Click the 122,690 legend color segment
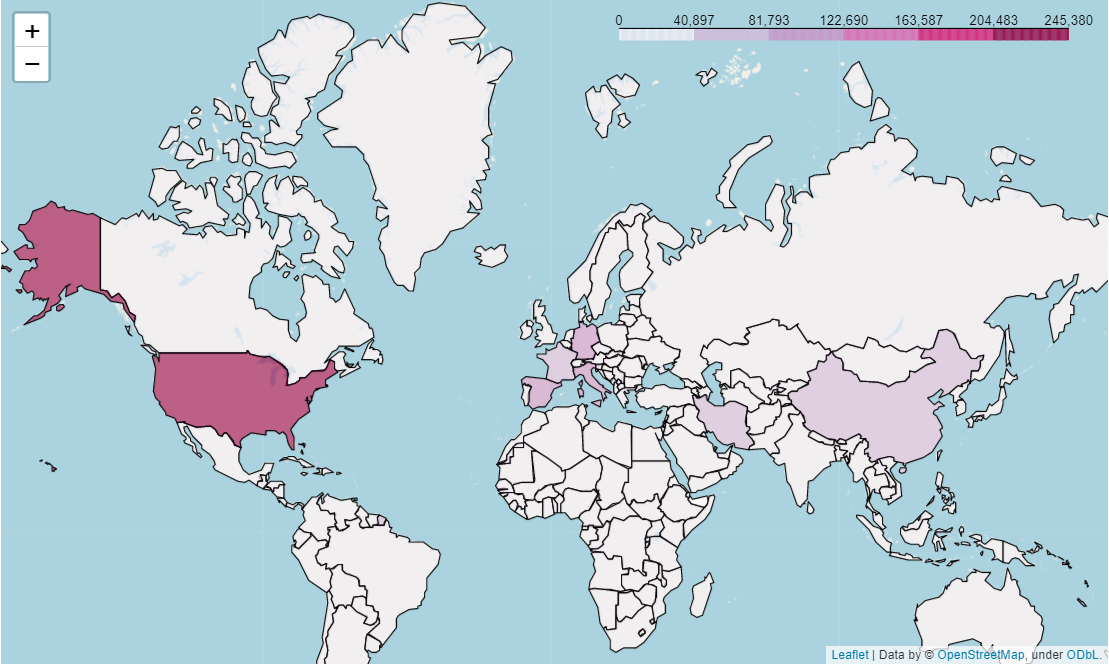This screenshot has width=1109, height=664. [881, 35]
